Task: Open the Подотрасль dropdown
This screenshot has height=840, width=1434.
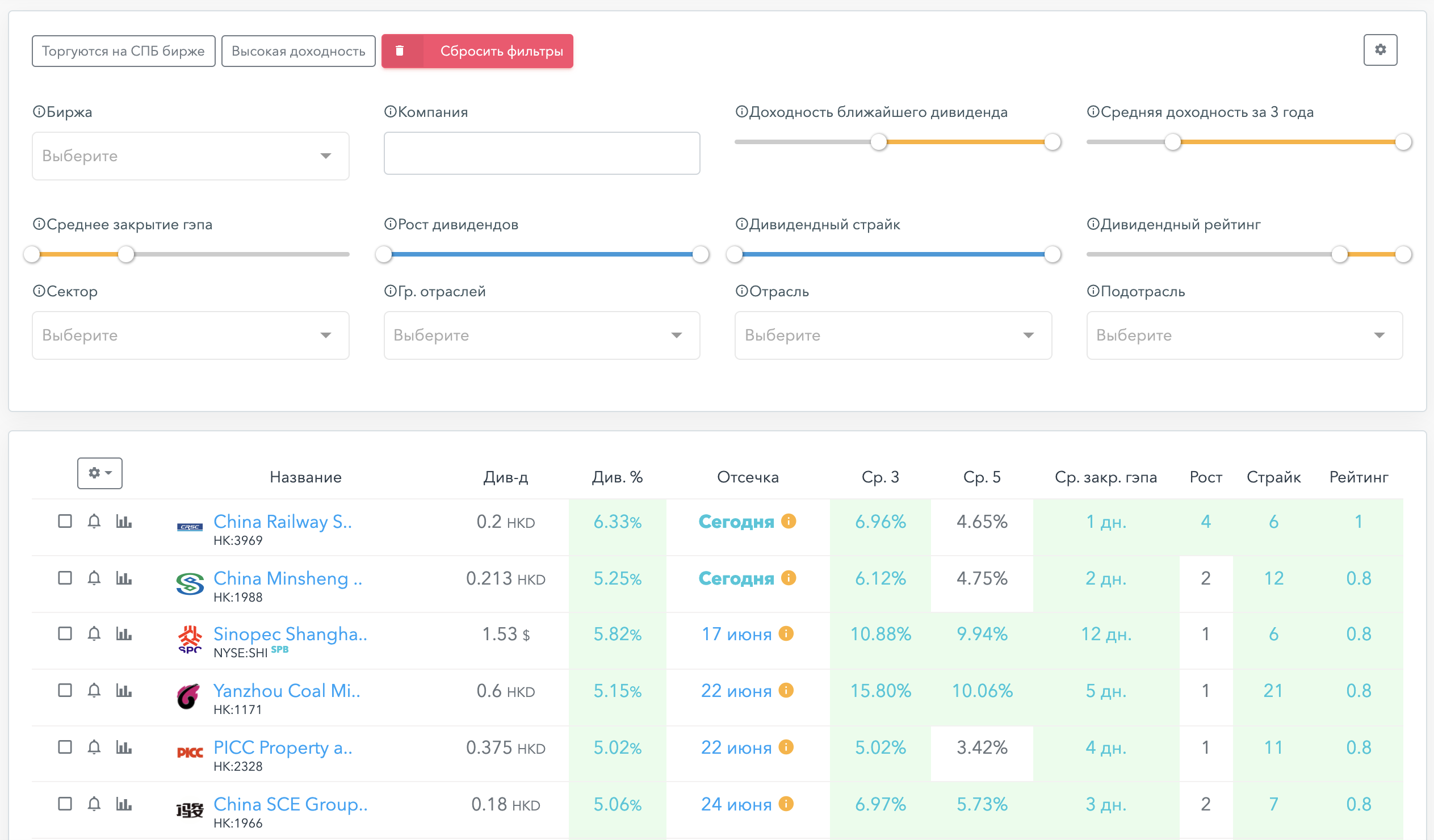Action: (x=1244, y=335)
